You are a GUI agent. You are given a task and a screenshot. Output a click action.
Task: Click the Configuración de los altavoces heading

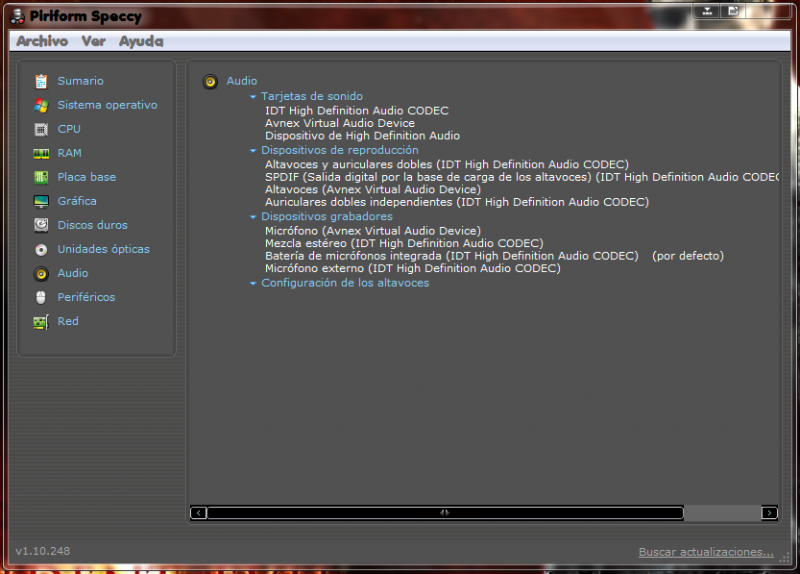point(345,283)
